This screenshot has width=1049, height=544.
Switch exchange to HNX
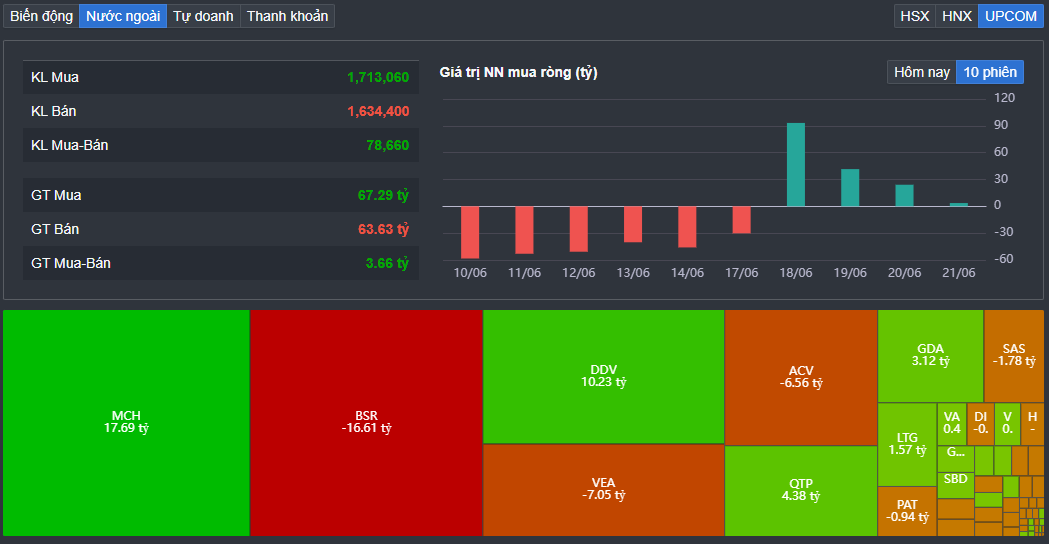pyautogui.click(x=956, y=16)
